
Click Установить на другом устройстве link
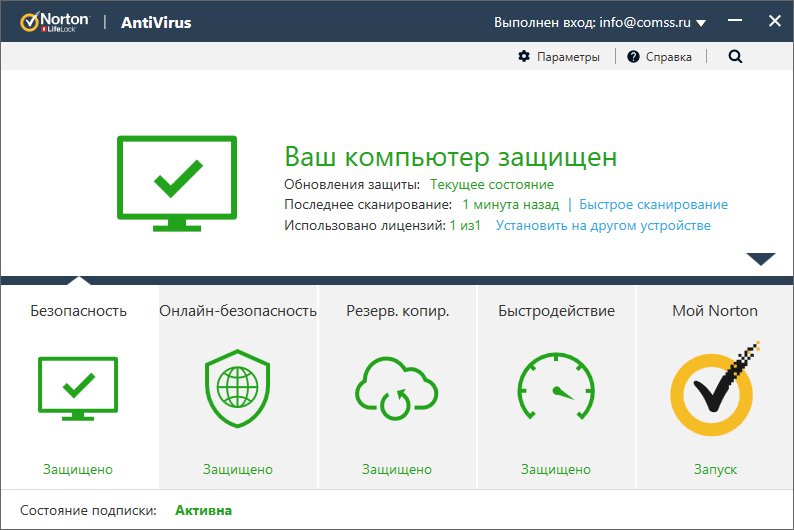coord(603,225)
